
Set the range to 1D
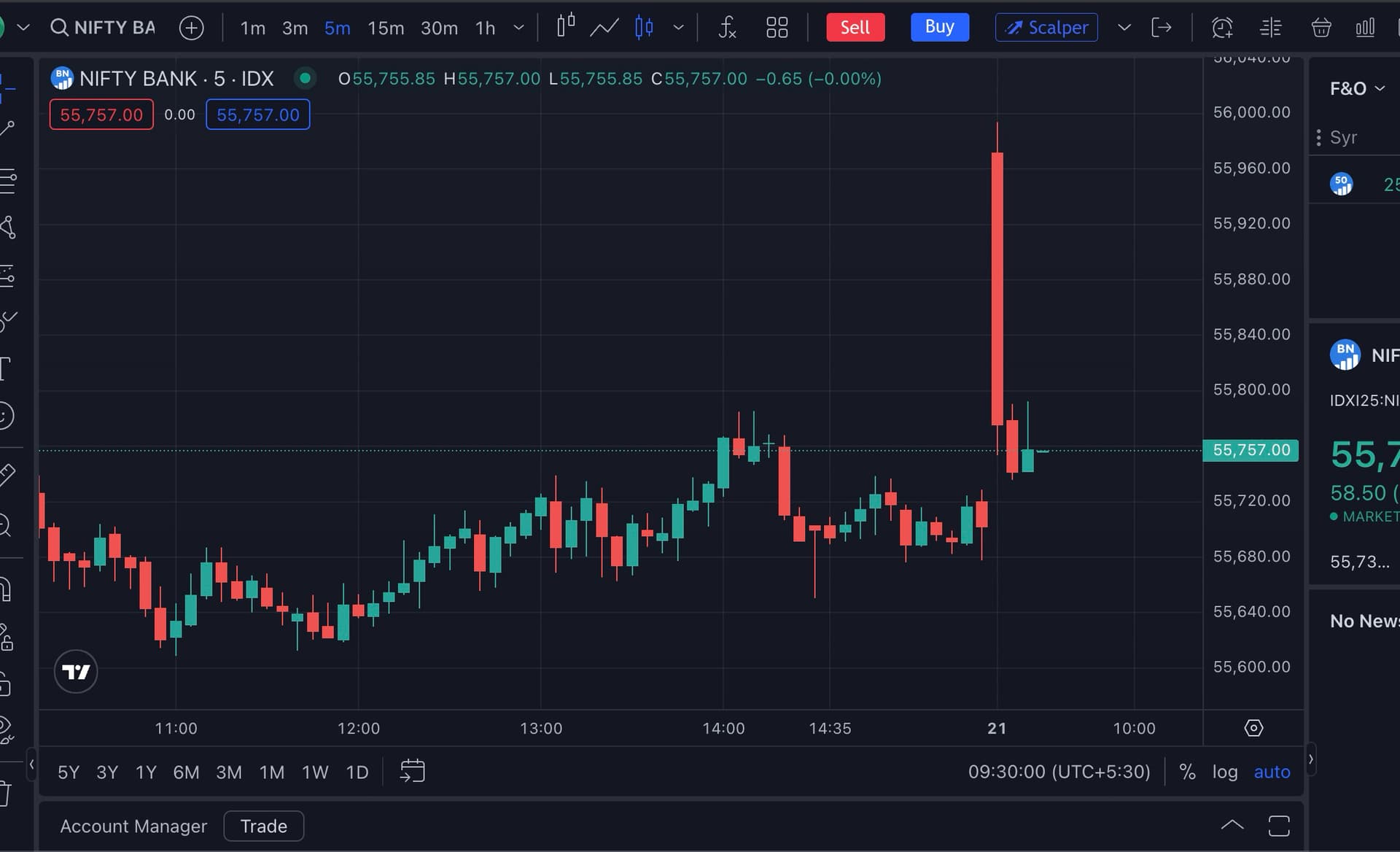pos(357,772)
